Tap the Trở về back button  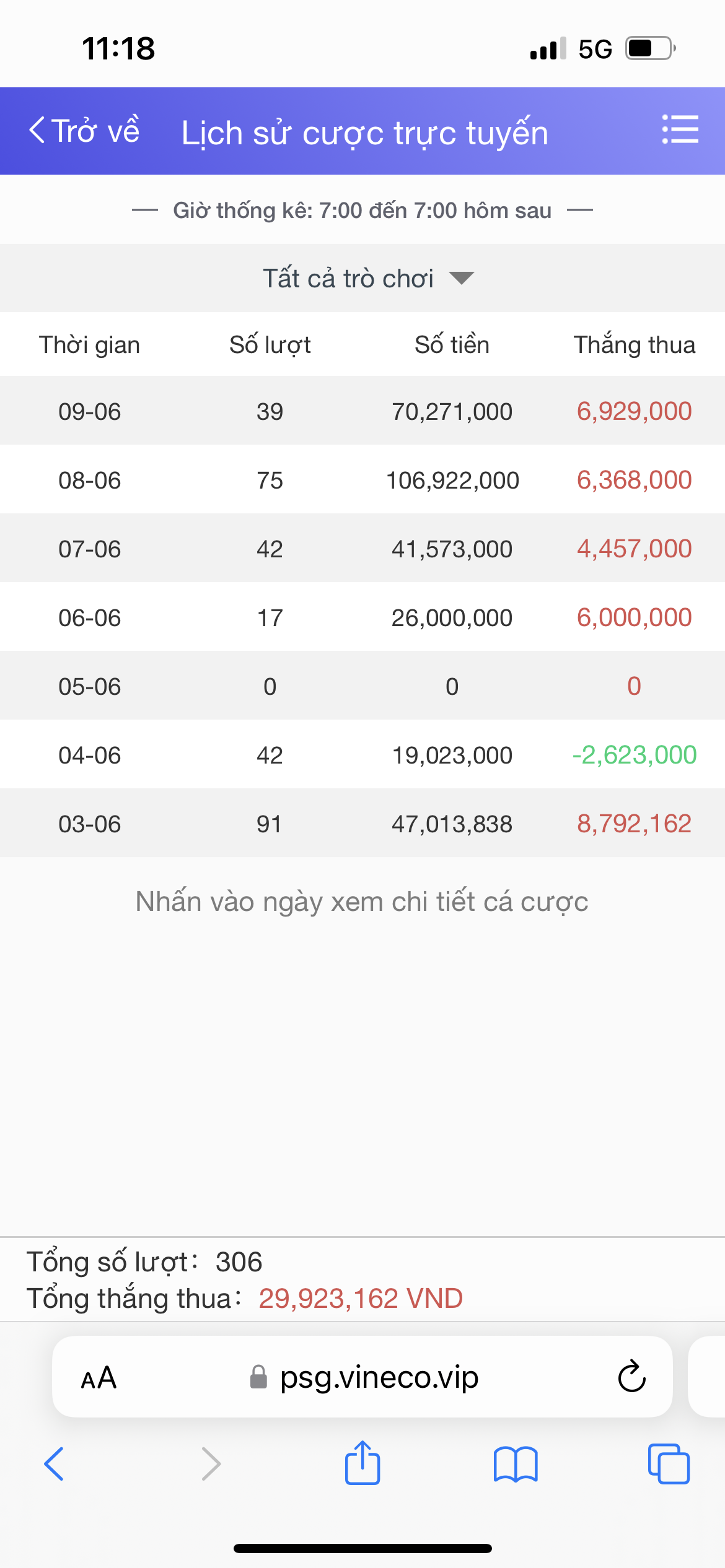pyautogui.click(x=84, y=131)
